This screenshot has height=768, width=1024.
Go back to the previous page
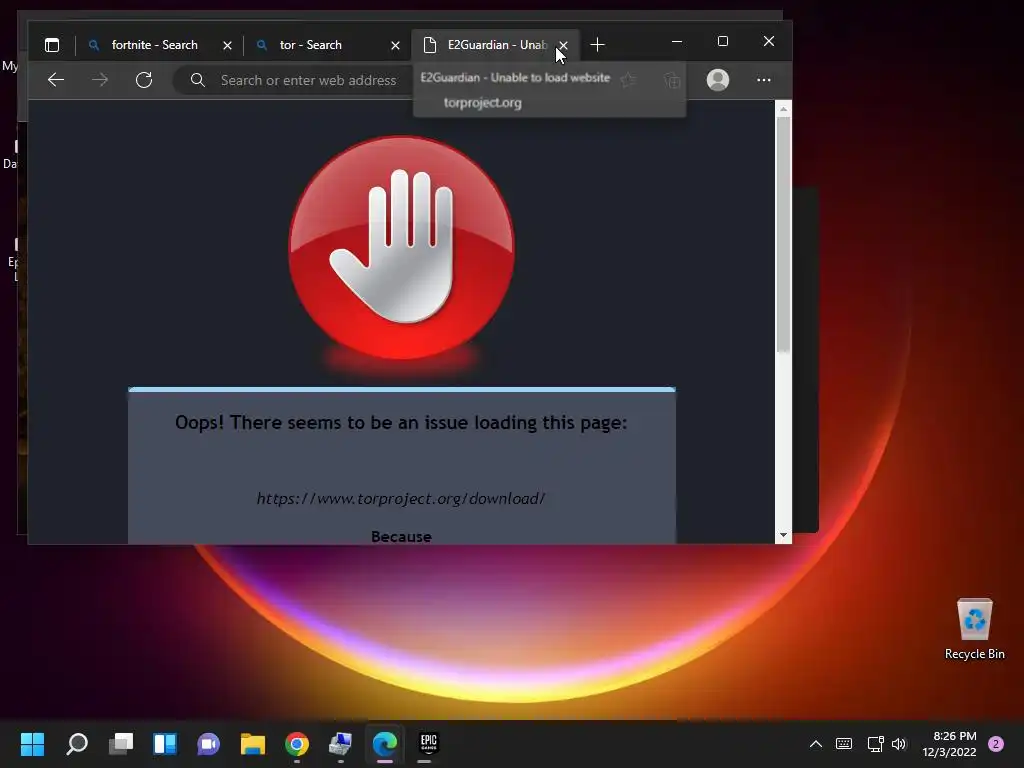pyautogui.click(x=56, y=80)
